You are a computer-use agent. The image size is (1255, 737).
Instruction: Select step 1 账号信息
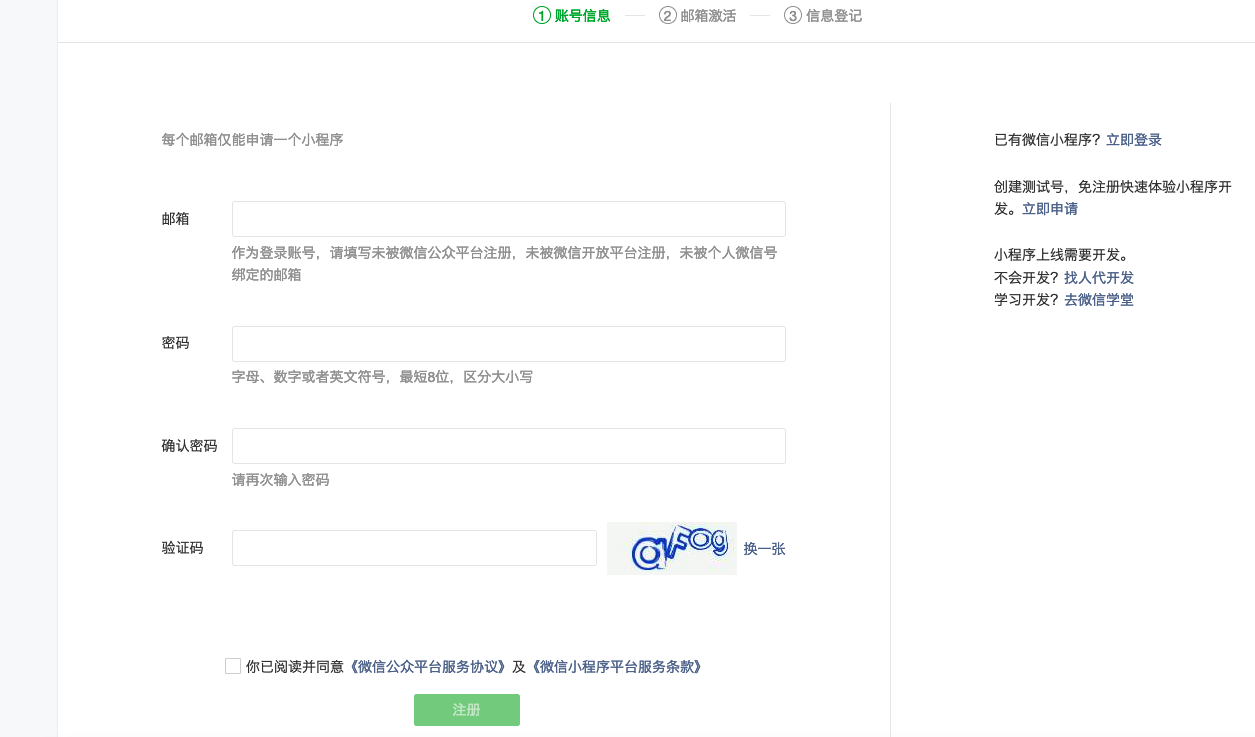(572, 16)
